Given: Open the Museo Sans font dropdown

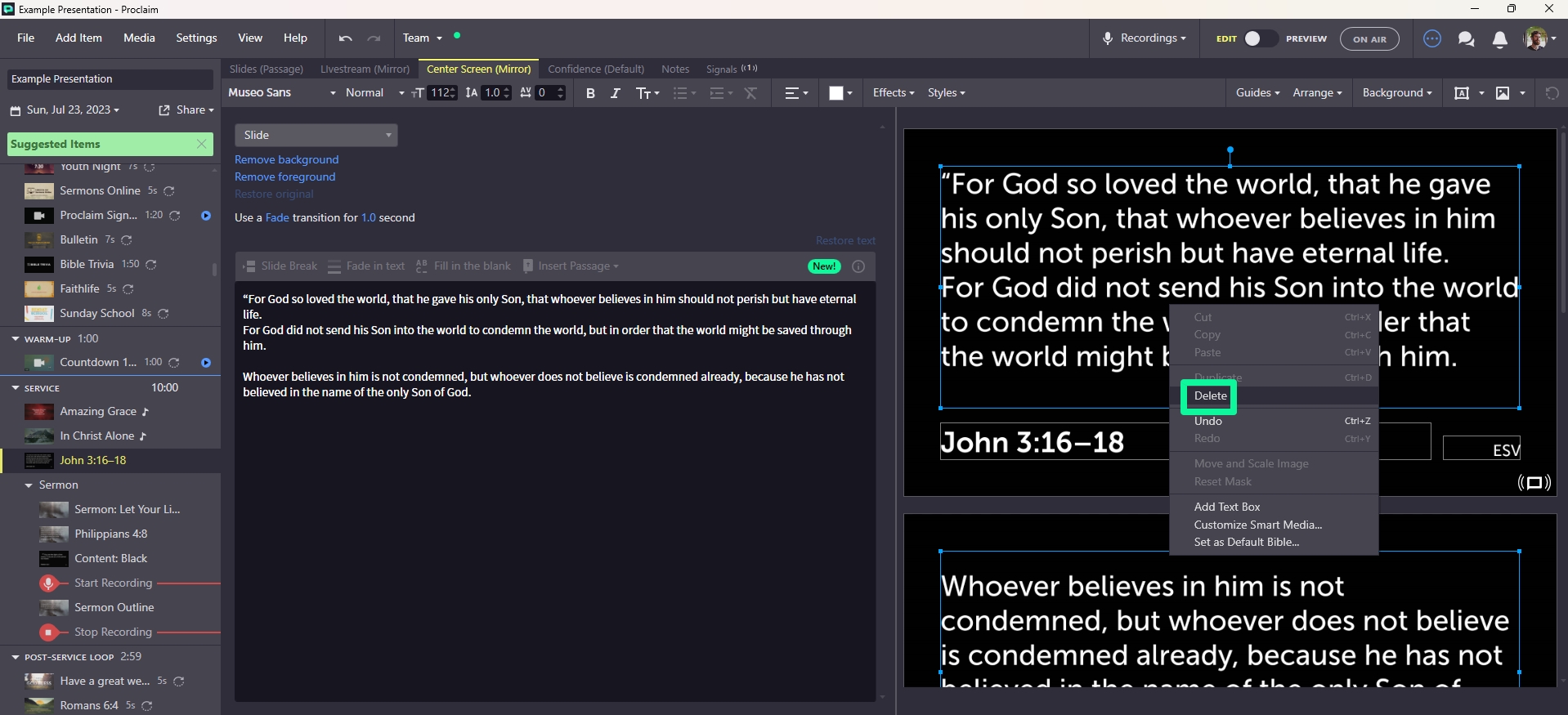Looking at the screenshot, I should (x=281, y=93).
